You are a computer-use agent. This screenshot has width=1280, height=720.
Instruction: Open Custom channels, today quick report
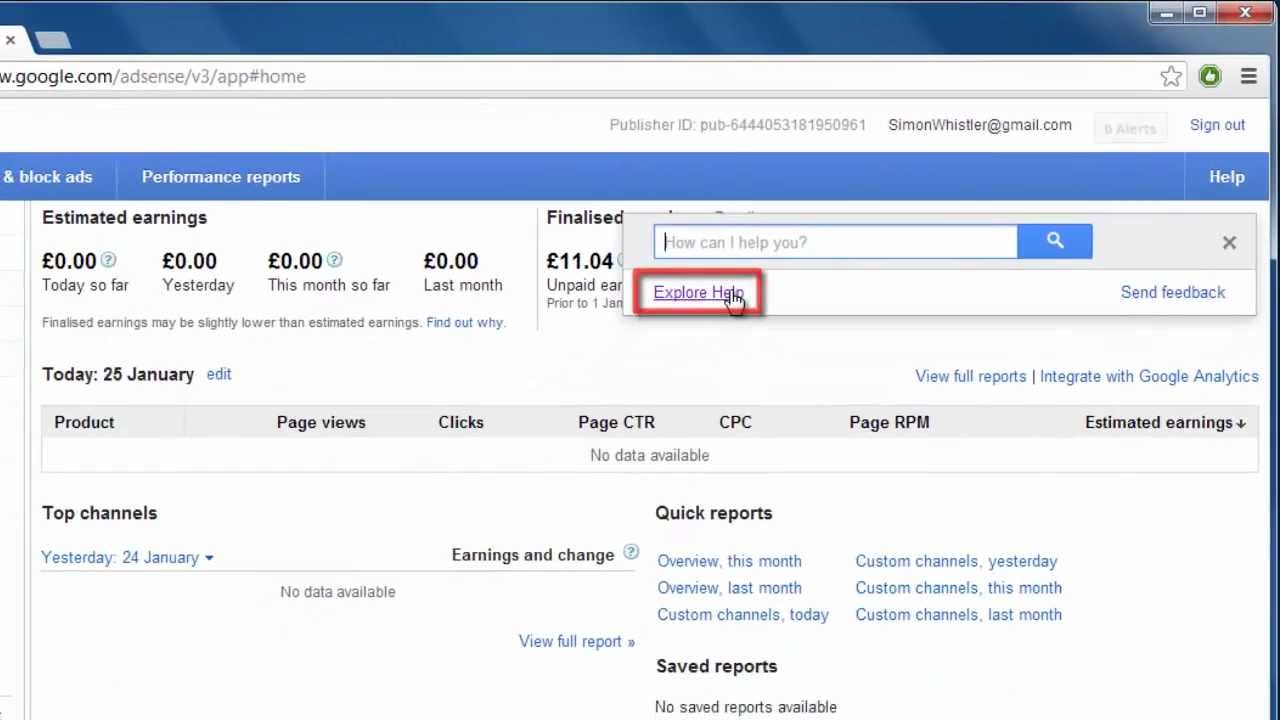click(x=743, y=615)
